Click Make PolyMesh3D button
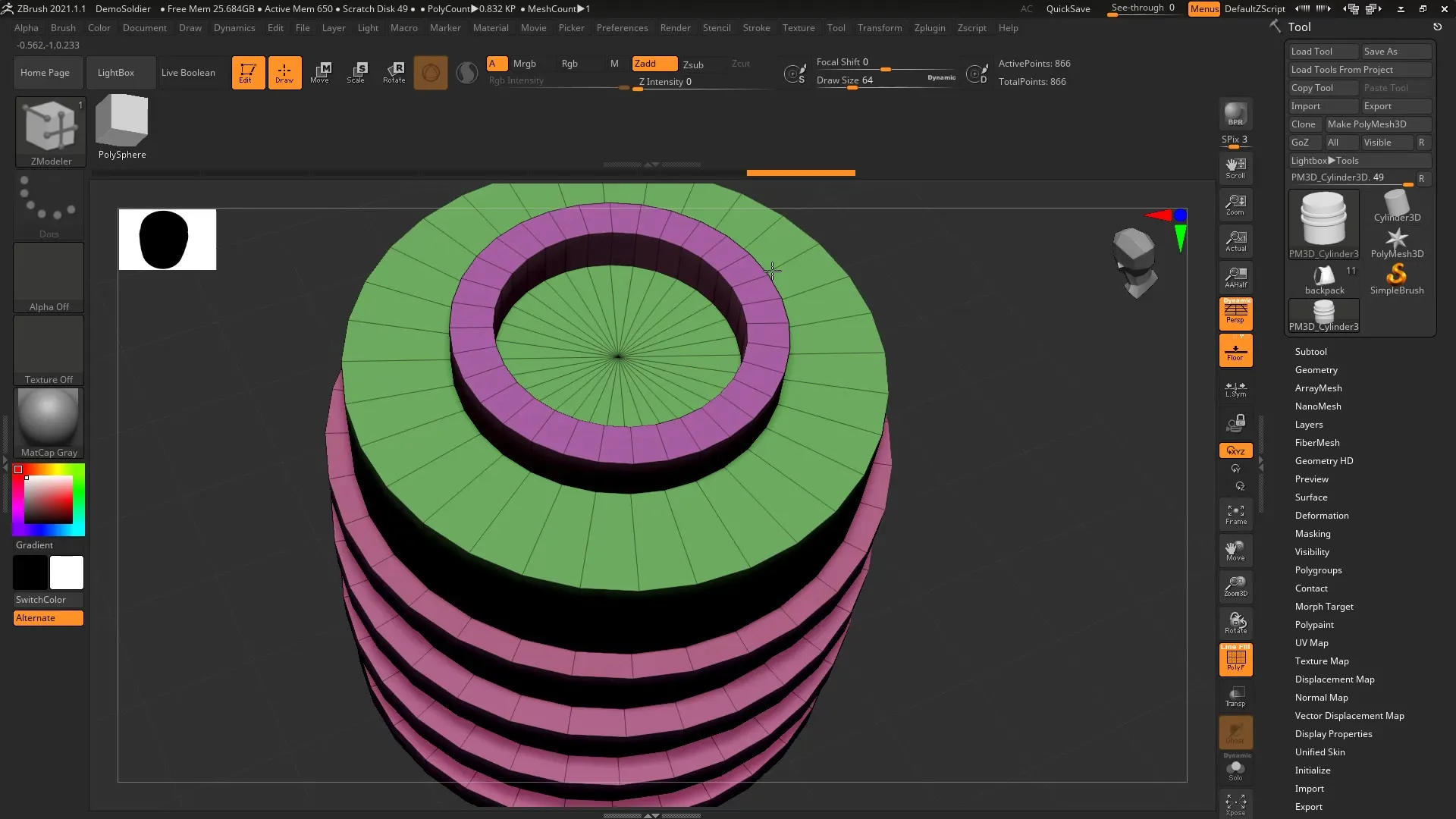1456x819 pixels. point(1378,124)
